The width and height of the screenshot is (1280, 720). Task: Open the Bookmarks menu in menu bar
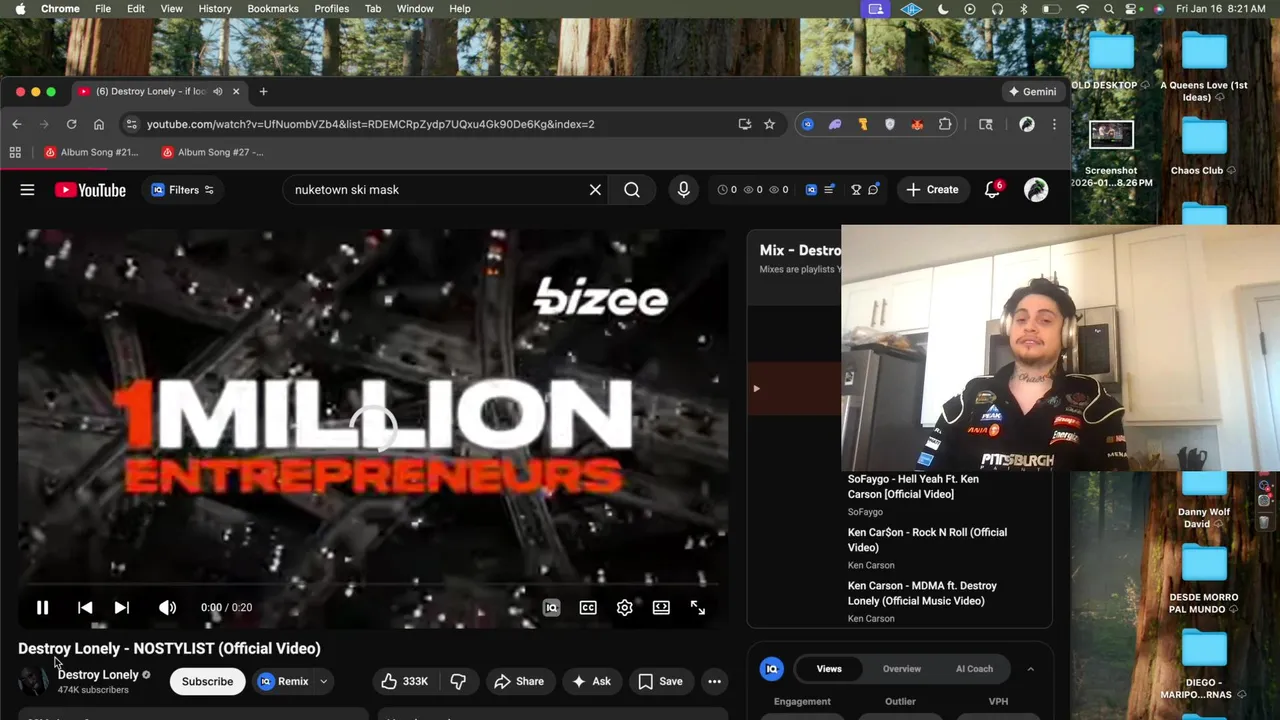point(273,9)
